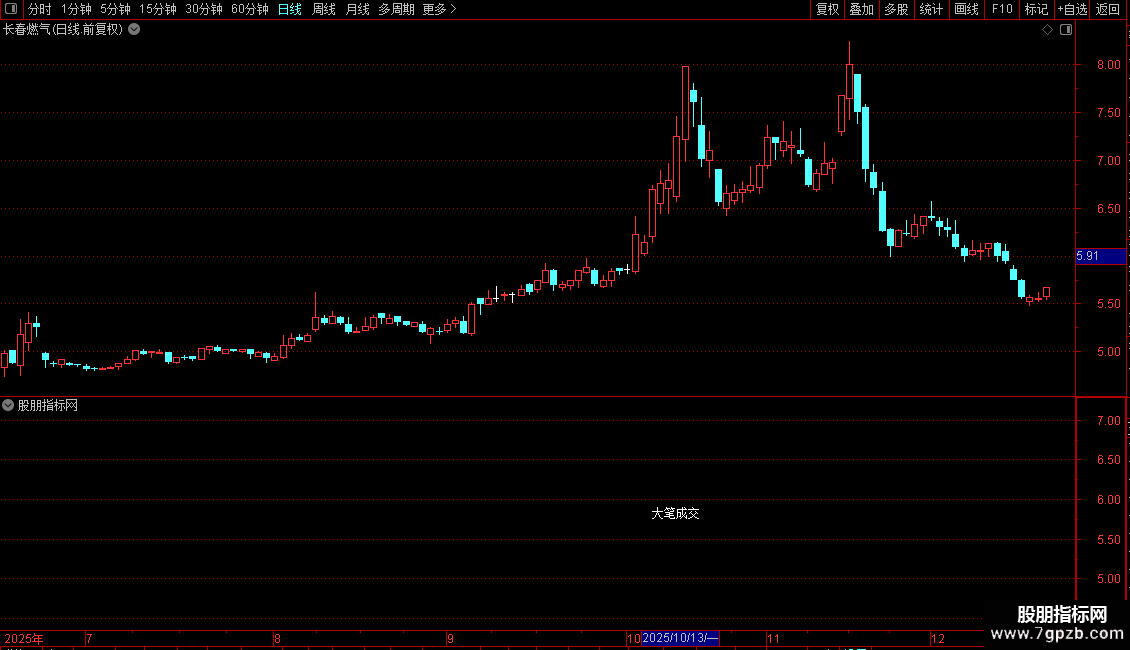The image size is (1130, 650).
Task: Click the 长春燃气(日线.前复权) chart title
Action: coord(63,30)
